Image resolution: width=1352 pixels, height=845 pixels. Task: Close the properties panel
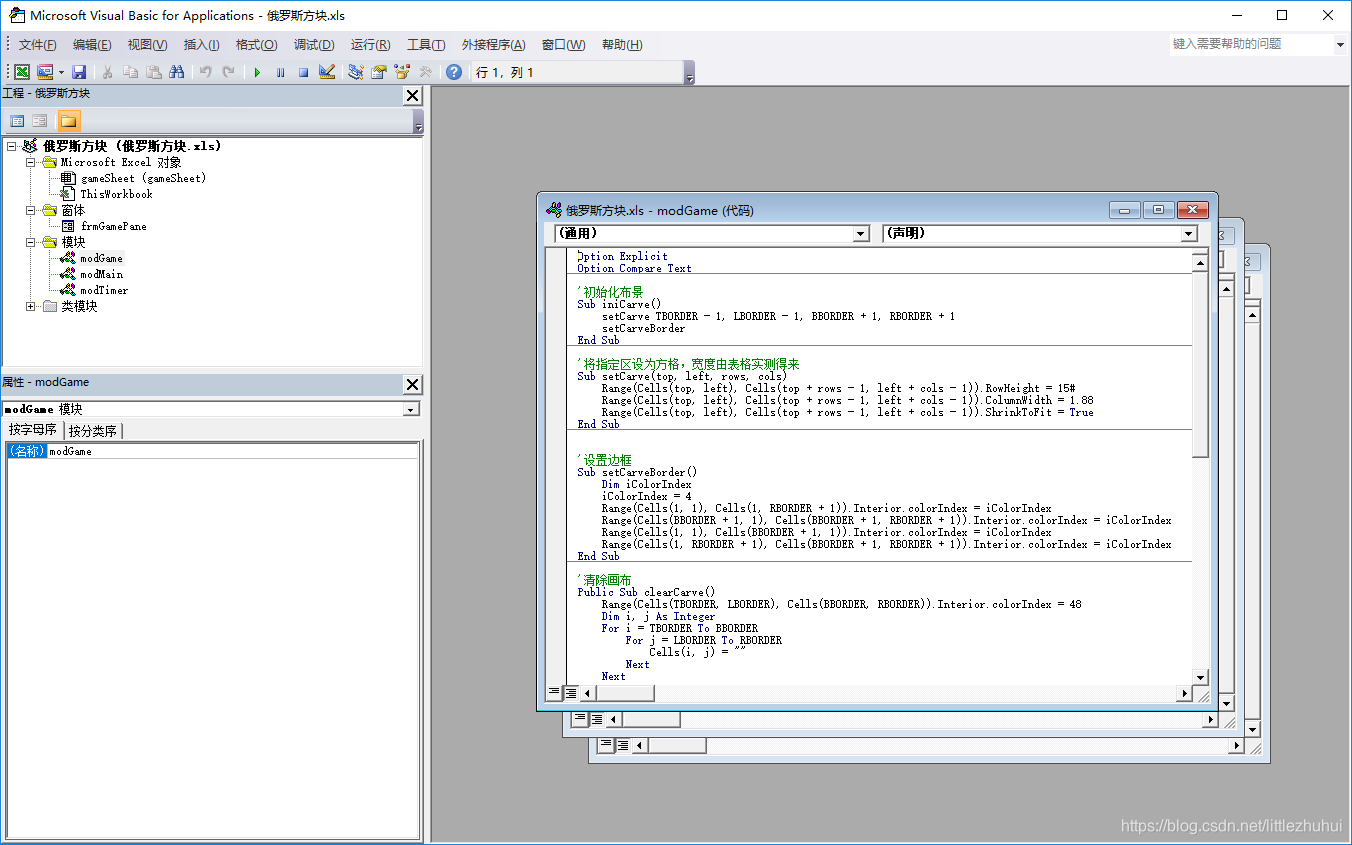tap(412, 384)
